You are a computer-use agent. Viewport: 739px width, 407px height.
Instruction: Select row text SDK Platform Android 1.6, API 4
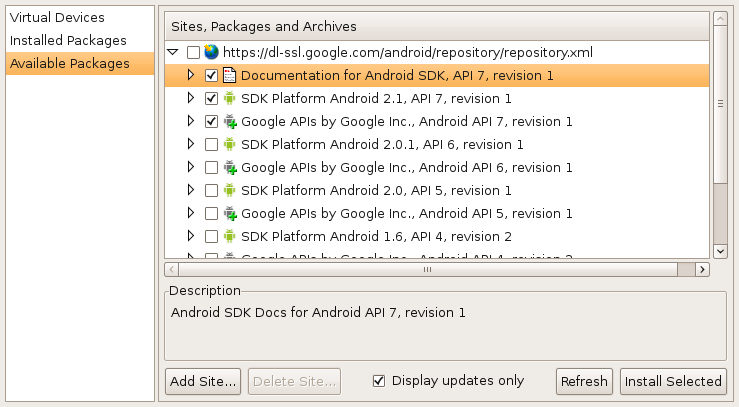[x=376, y=236]
